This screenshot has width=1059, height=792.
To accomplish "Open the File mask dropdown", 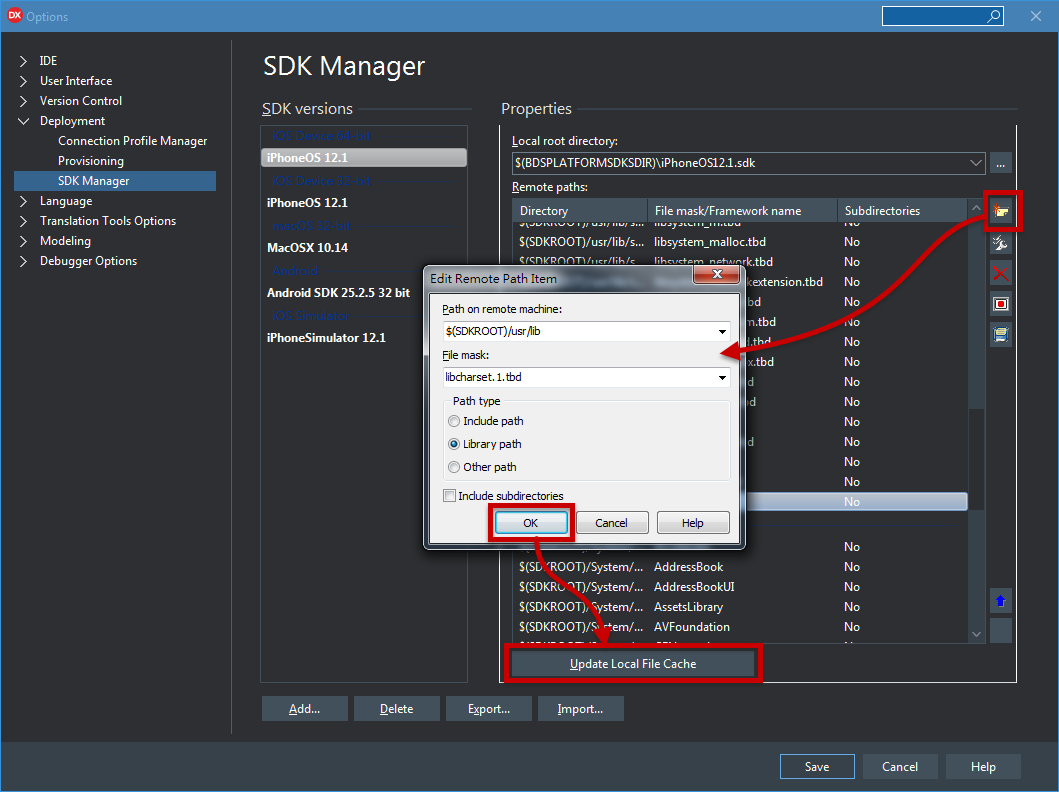I will pos(722,377).
